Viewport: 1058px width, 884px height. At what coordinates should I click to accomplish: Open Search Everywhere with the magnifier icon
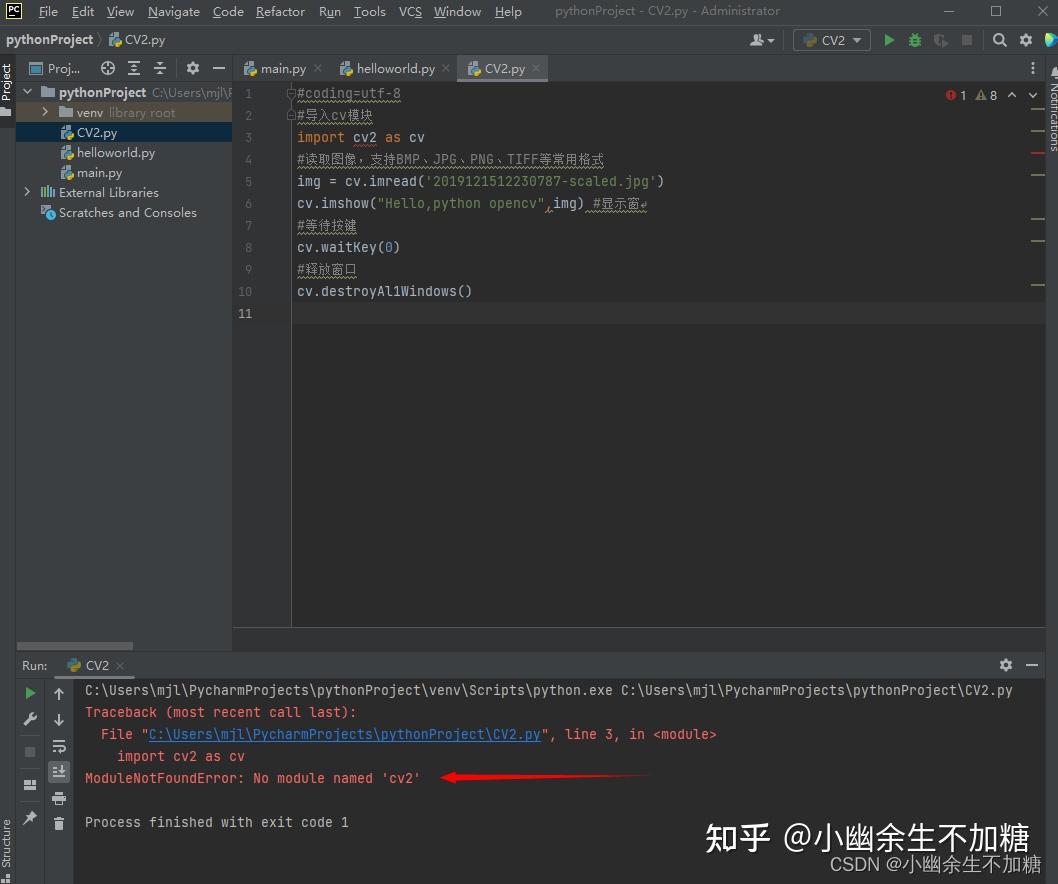999,40
